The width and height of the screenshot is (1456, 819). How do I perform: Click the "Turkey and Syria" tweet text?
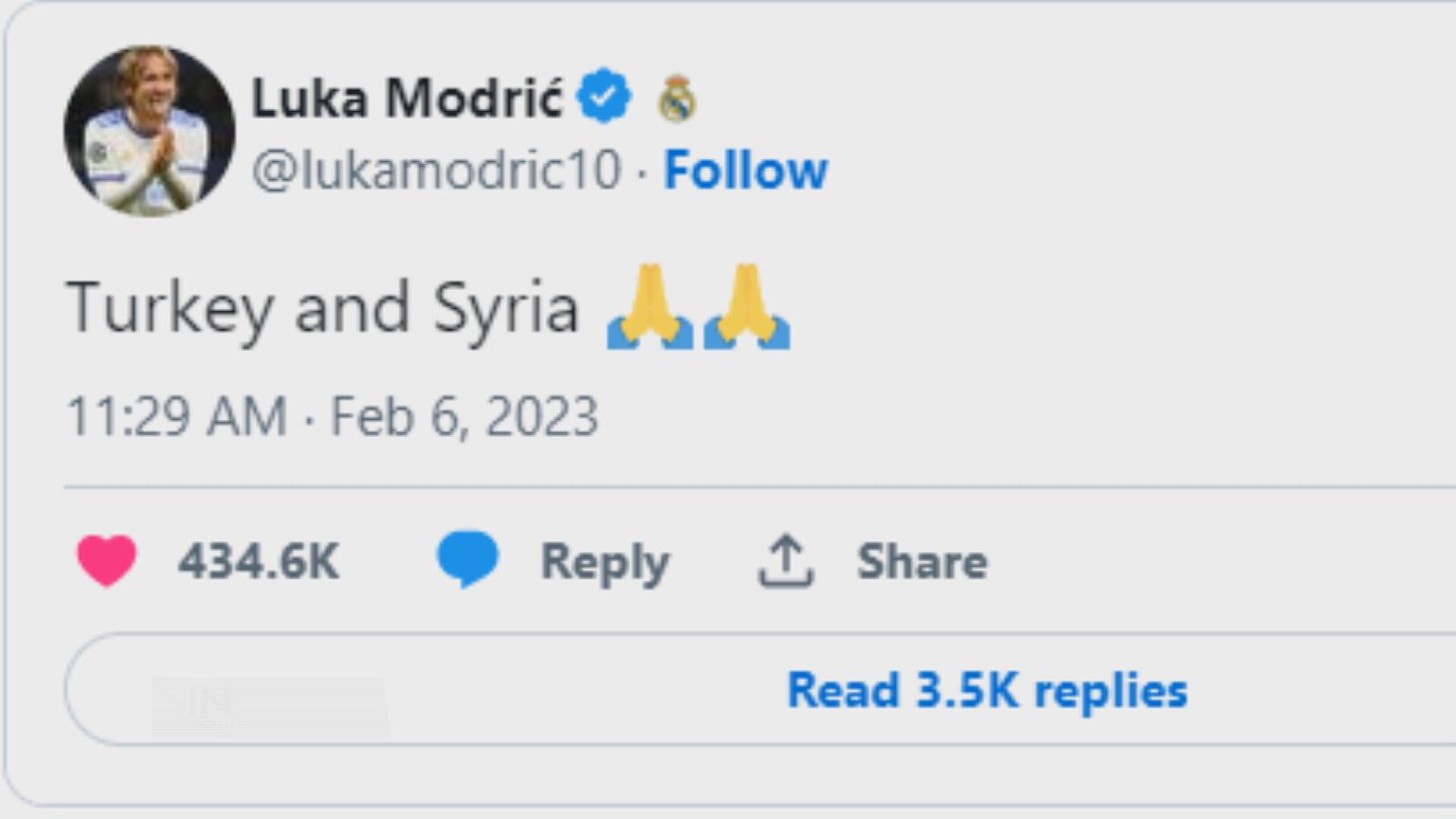coord(322,309)
